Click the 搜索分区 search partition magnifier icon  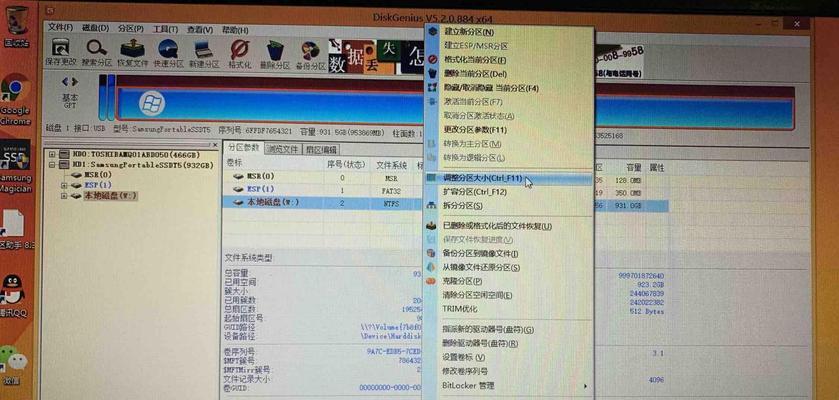coord(96,54)
